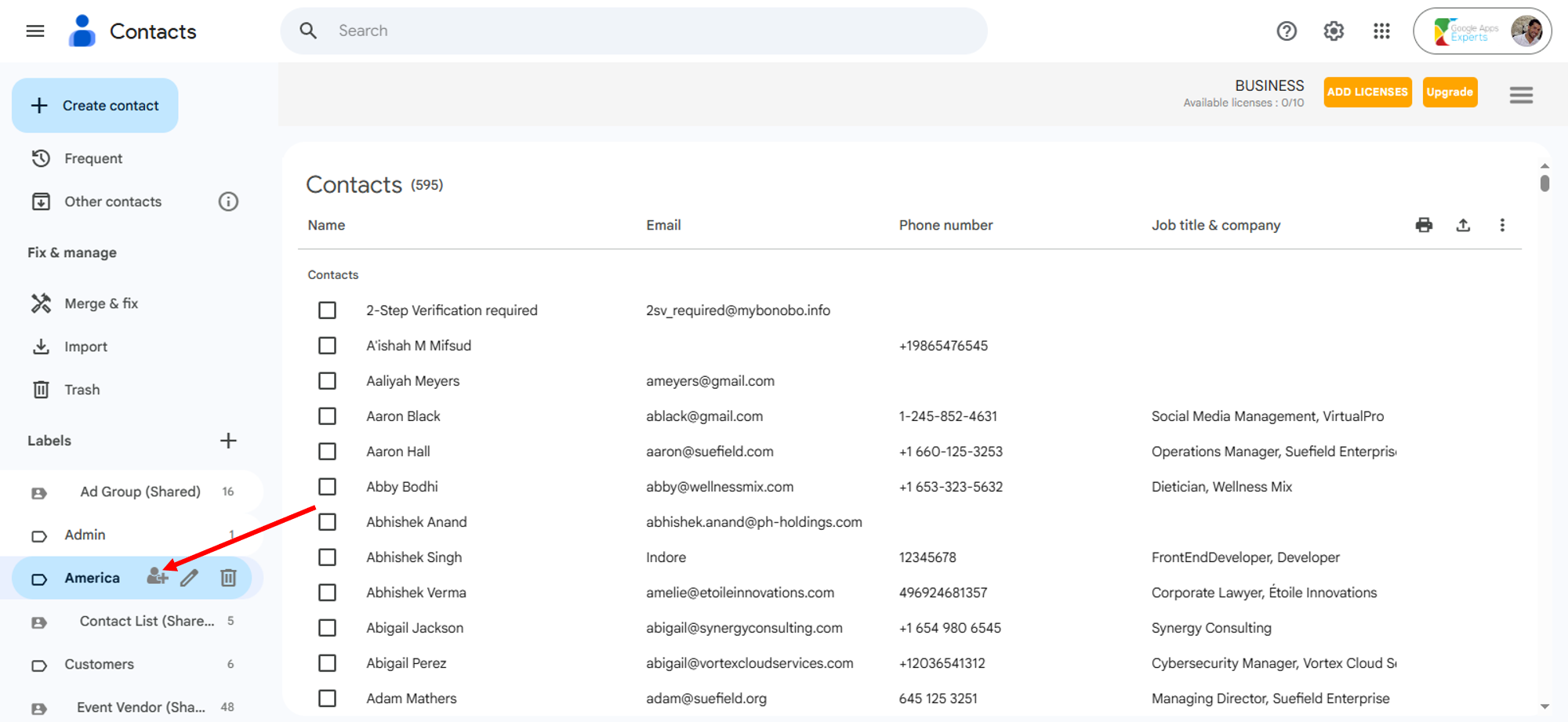
Task: Open the settings gear icon
Action: [x=1334, y=31]
